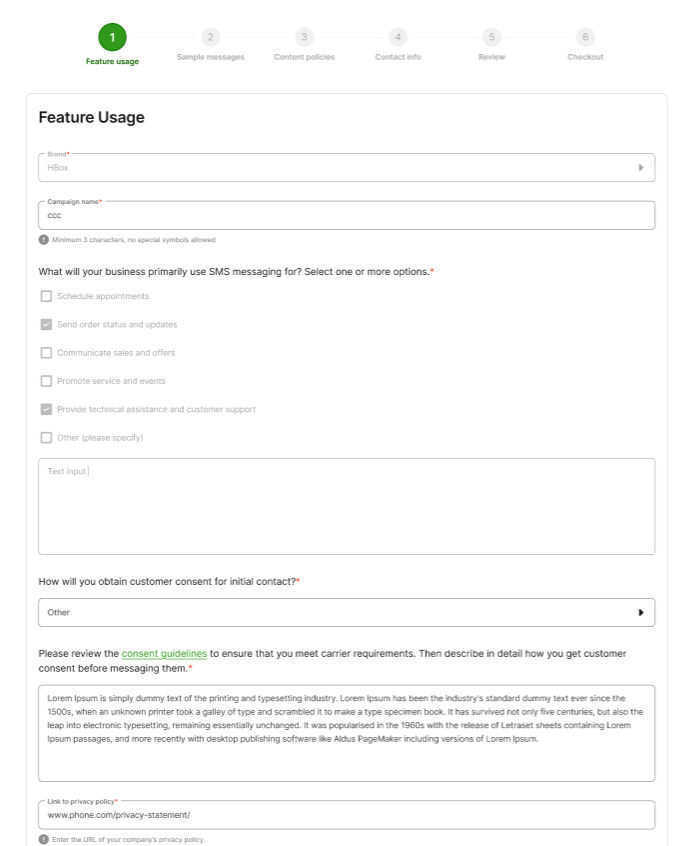Expand the Brand dropdown arrow

tap(640, 168)
